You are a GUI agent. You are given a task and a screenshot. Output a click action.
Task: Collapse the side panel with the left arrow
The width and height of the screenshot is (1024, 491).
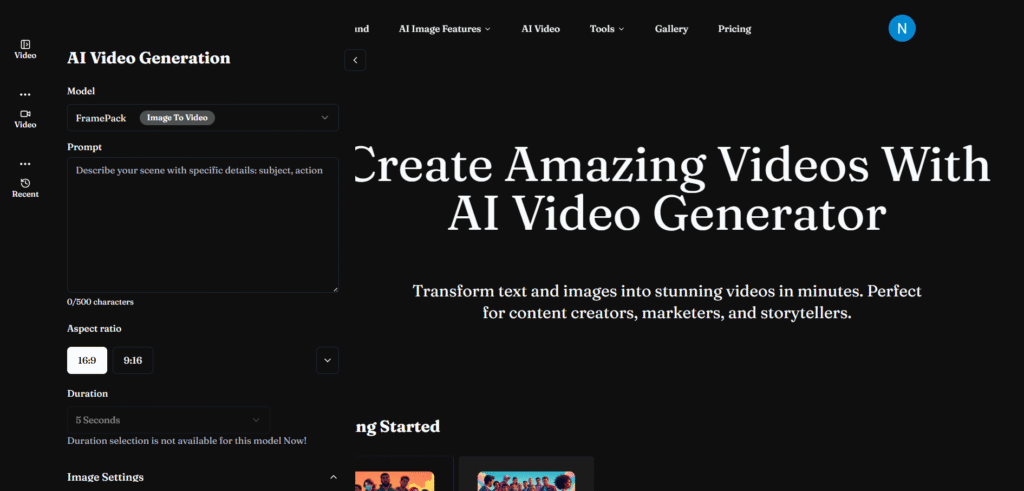355,60
